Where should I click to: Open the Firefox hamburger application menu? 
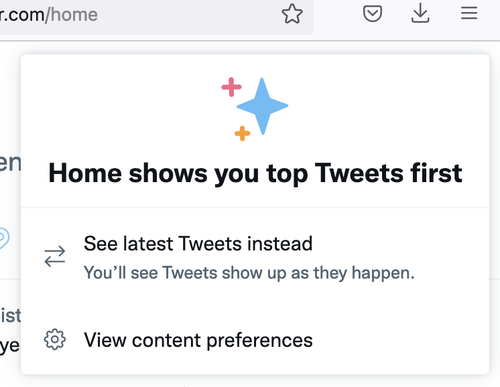click(469, 14)
